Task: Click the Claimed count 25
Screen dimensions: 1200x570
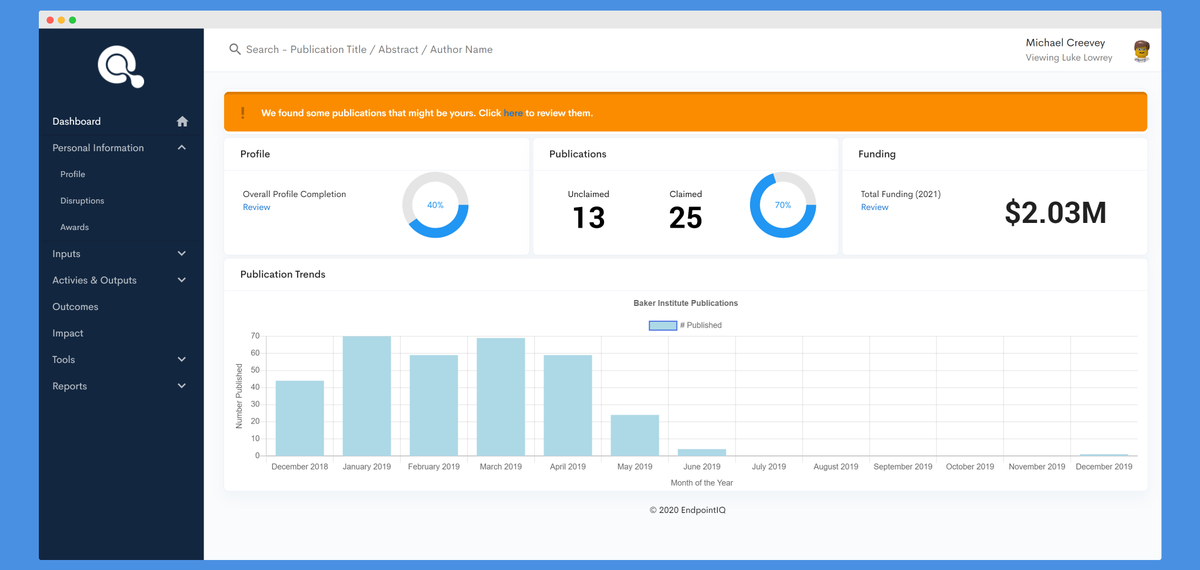Action: pos(686,217)
